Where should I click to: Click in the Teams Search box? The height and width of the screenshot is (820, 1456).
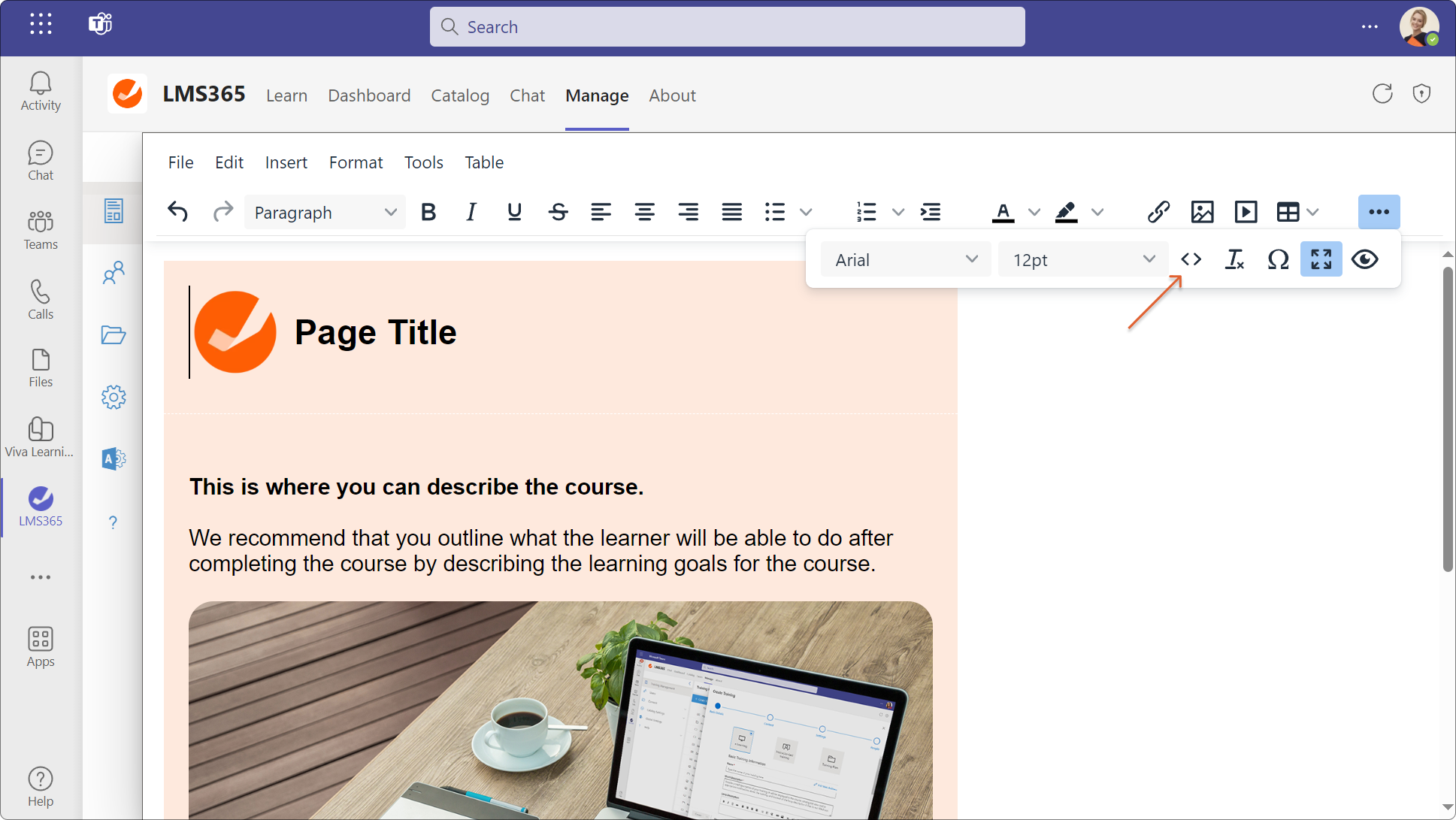click(727, 27)
